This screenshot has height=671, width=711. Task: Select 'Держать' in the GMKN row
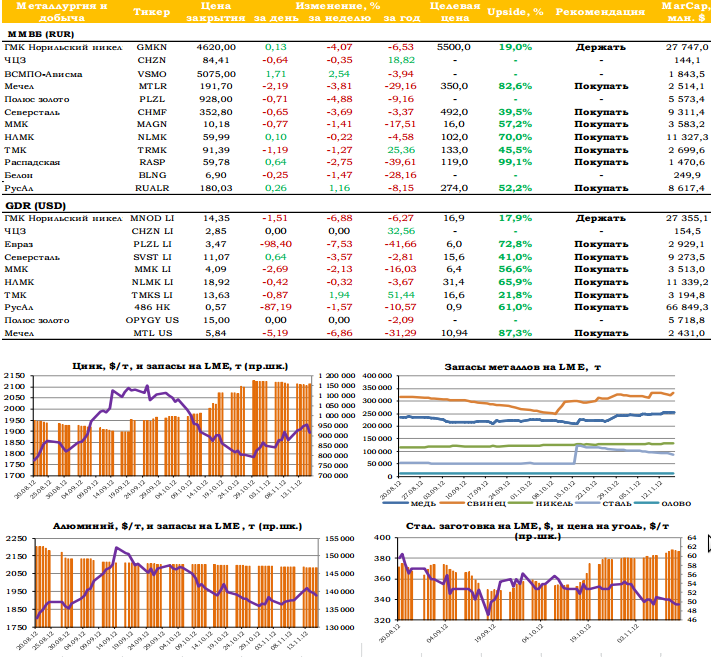pyautogui.click(x=601, y=47)
